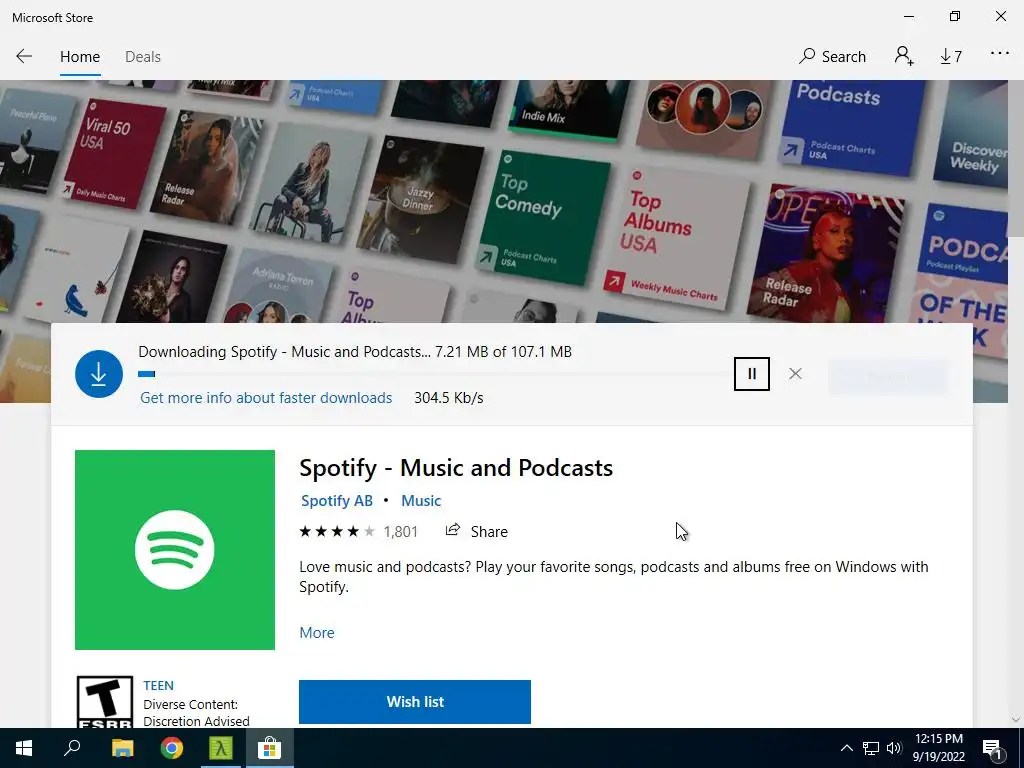Click the ESRB Teen rating badge
The width and height of the screenshot is (1024, 768).
(104, 702)
